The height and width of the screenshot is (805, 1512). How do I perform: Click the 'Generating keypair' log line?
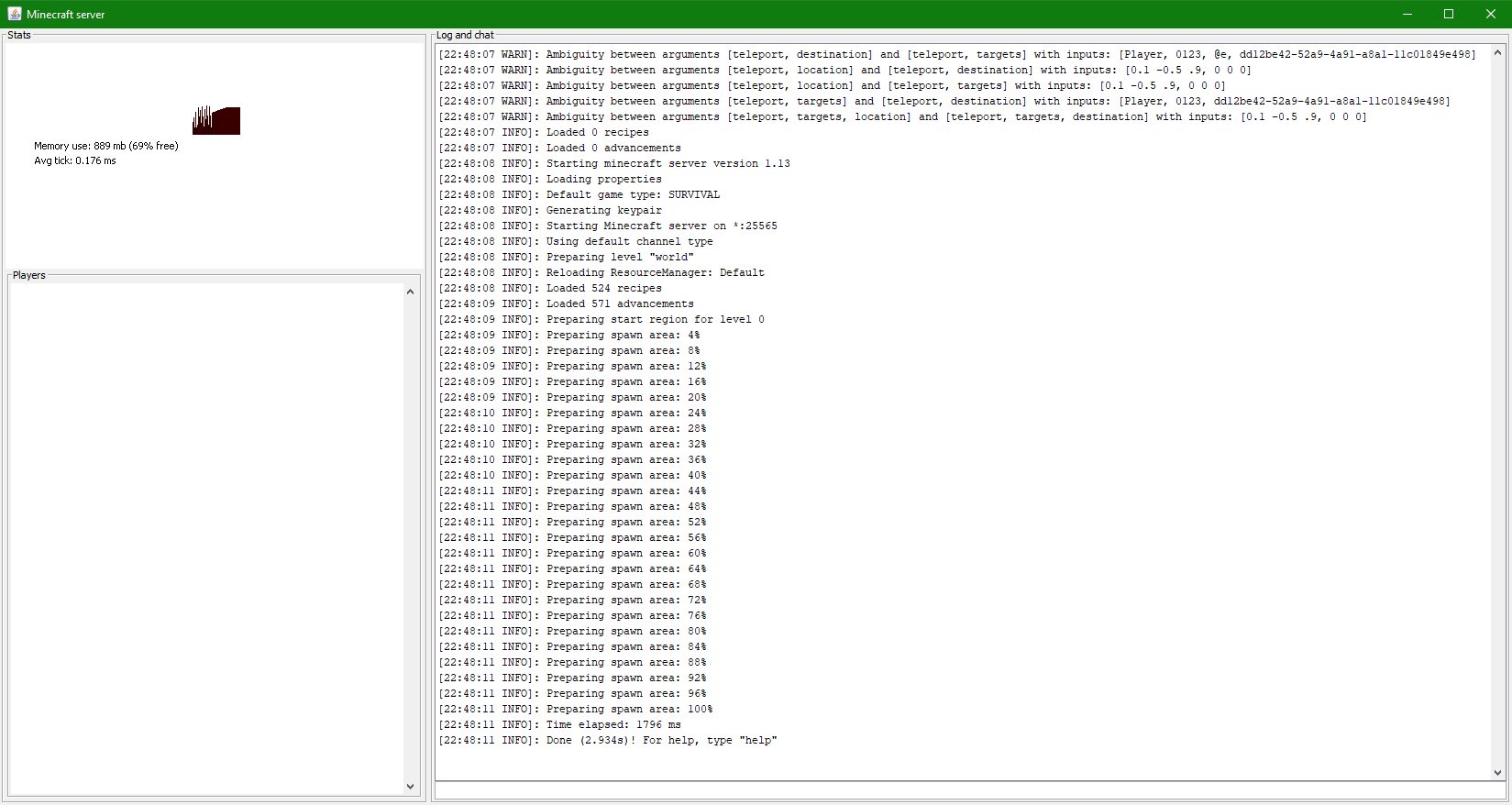550,211
